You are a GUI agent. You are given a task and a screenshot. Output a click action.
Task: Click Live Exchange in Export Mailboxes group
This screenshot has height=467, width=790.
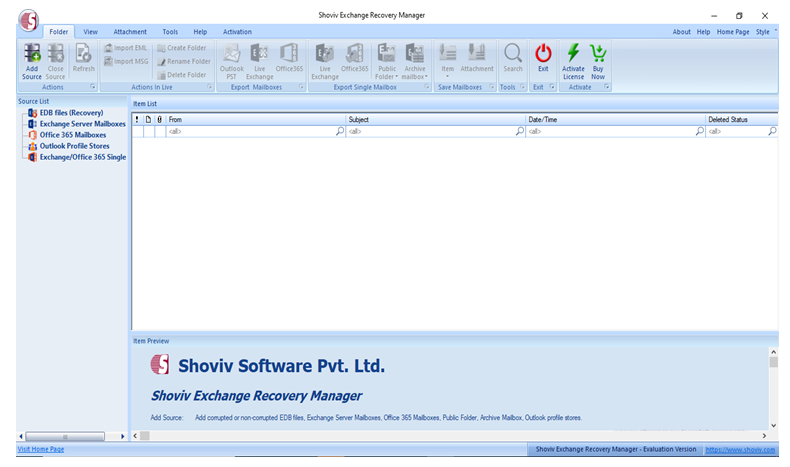click(x=259, y=61)
